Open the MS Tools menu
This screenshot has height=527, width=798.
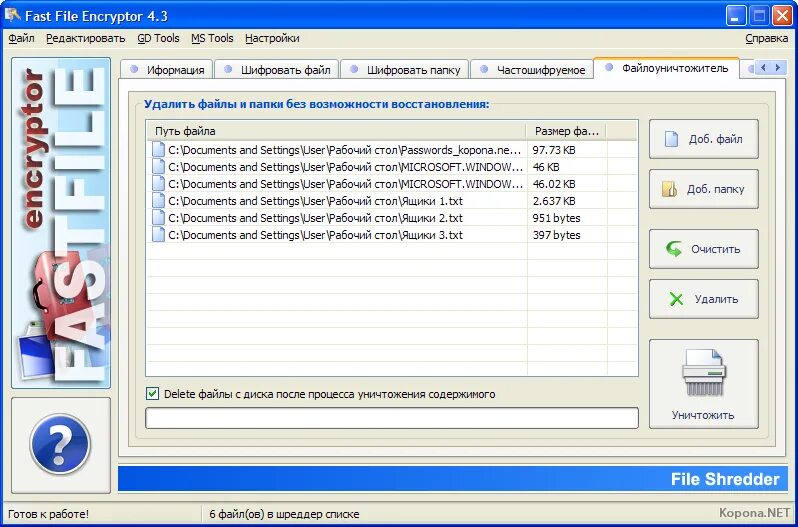coord(212,38)
